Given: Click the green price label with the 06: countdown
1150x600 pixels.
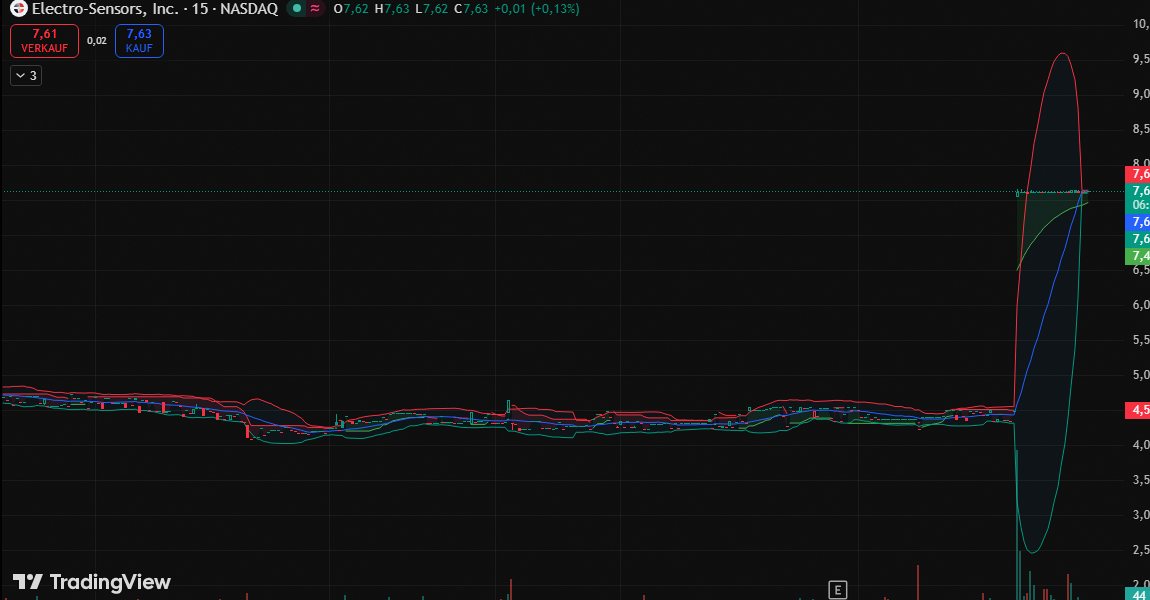Looking at the screenshot, I should click(x=1138, y=197).
